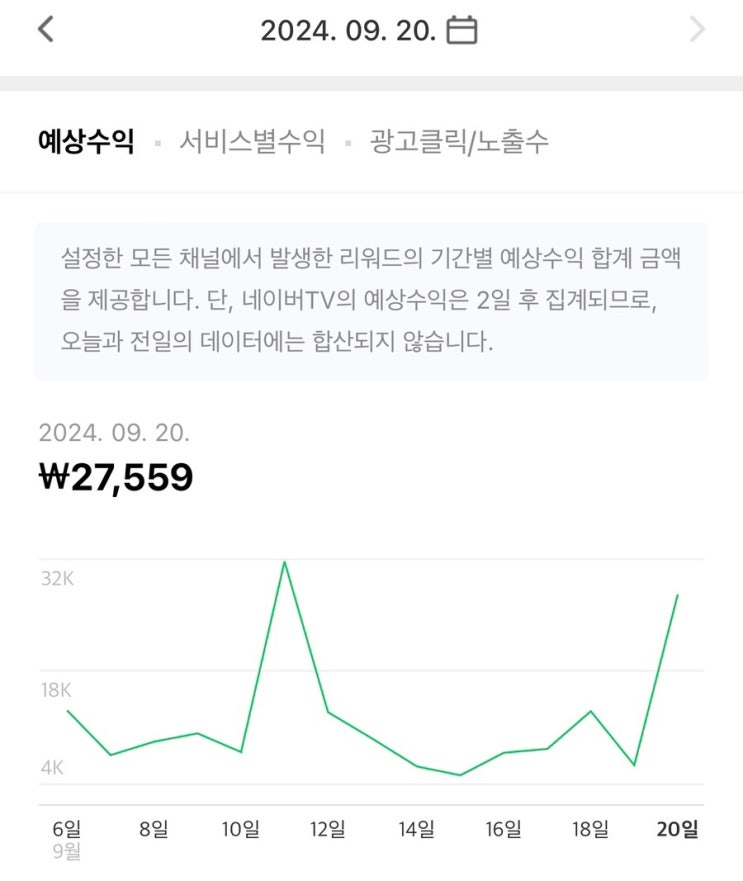Tap the gray date above ₩27,559

point(114,433)
